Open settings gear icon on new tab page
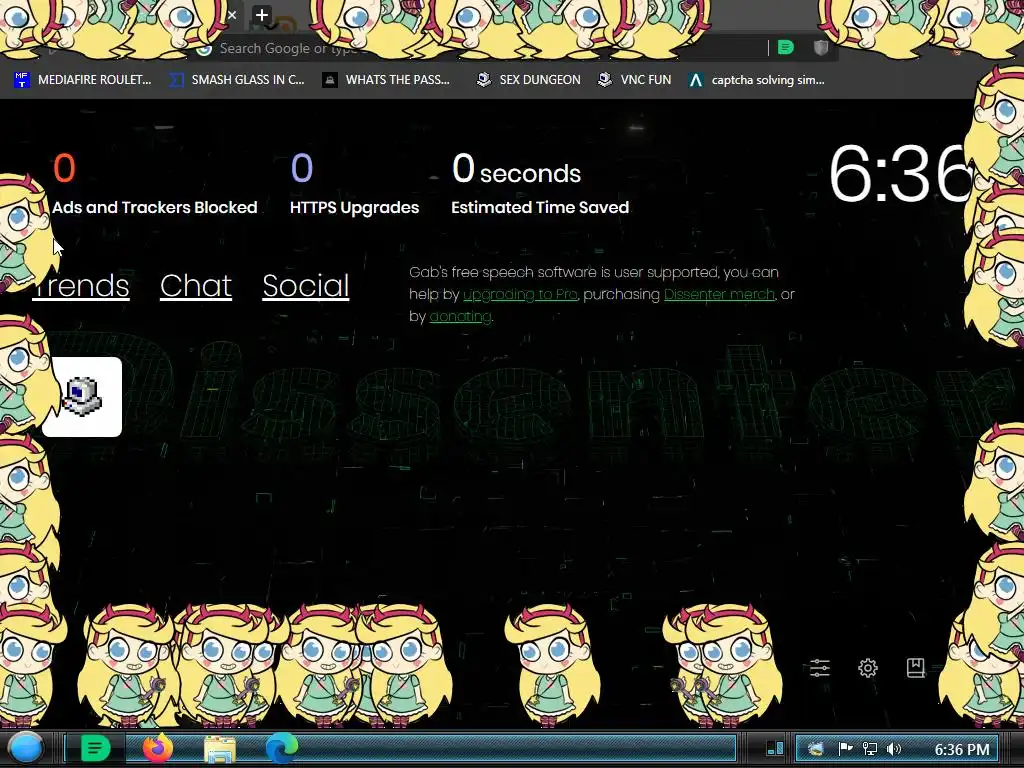Screen dimensions: 1024x768 867,667
